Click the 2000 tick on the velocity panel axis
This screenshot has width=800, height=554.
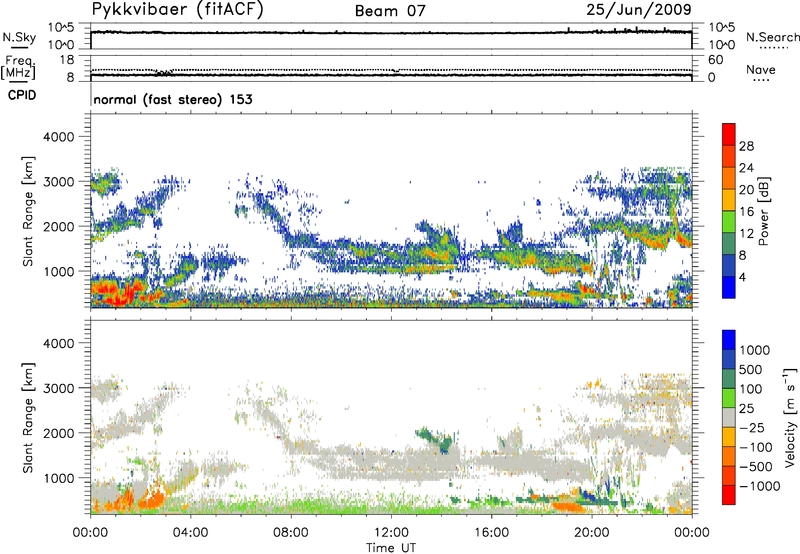[58, 433]
